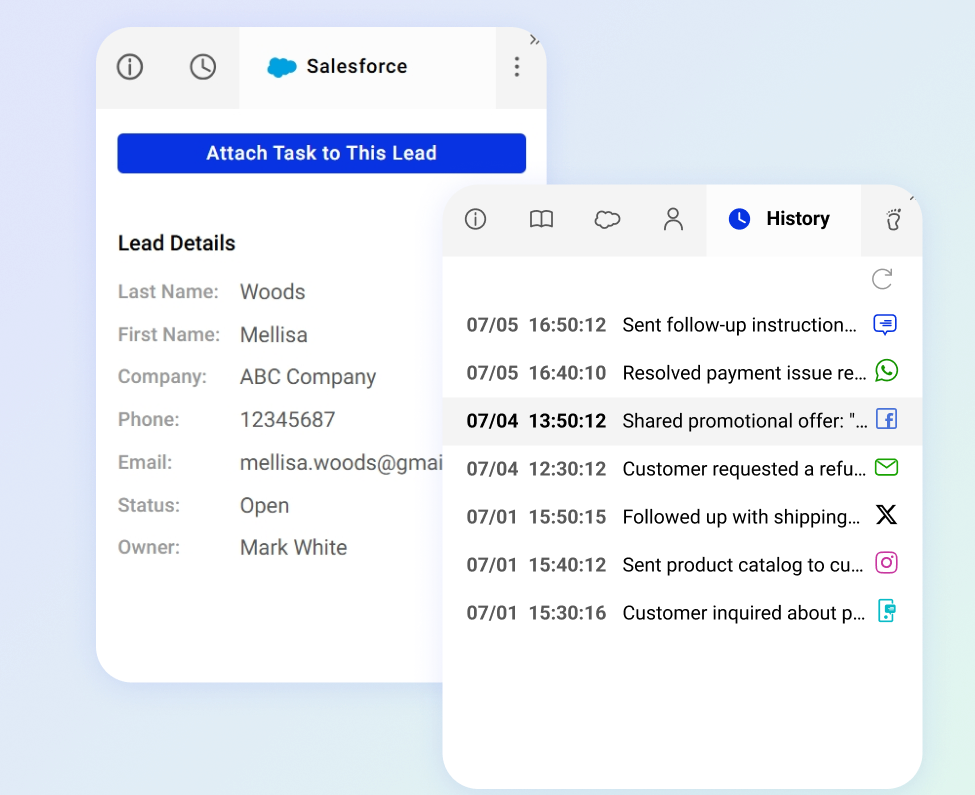Open the info icon tab in History panel
The width and height of the screenshot is (975, 795).
point(476,219)
